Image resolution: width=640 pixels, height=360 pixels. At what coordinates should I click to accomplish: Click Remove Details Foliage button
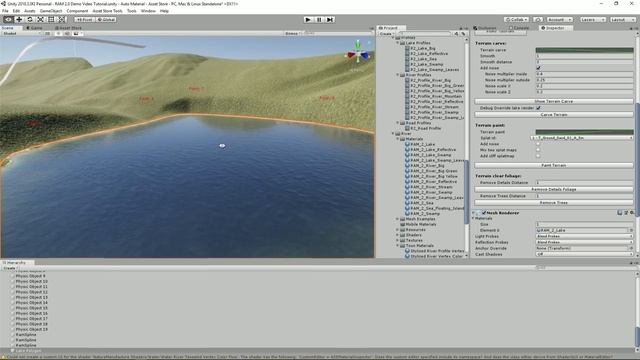554,189
